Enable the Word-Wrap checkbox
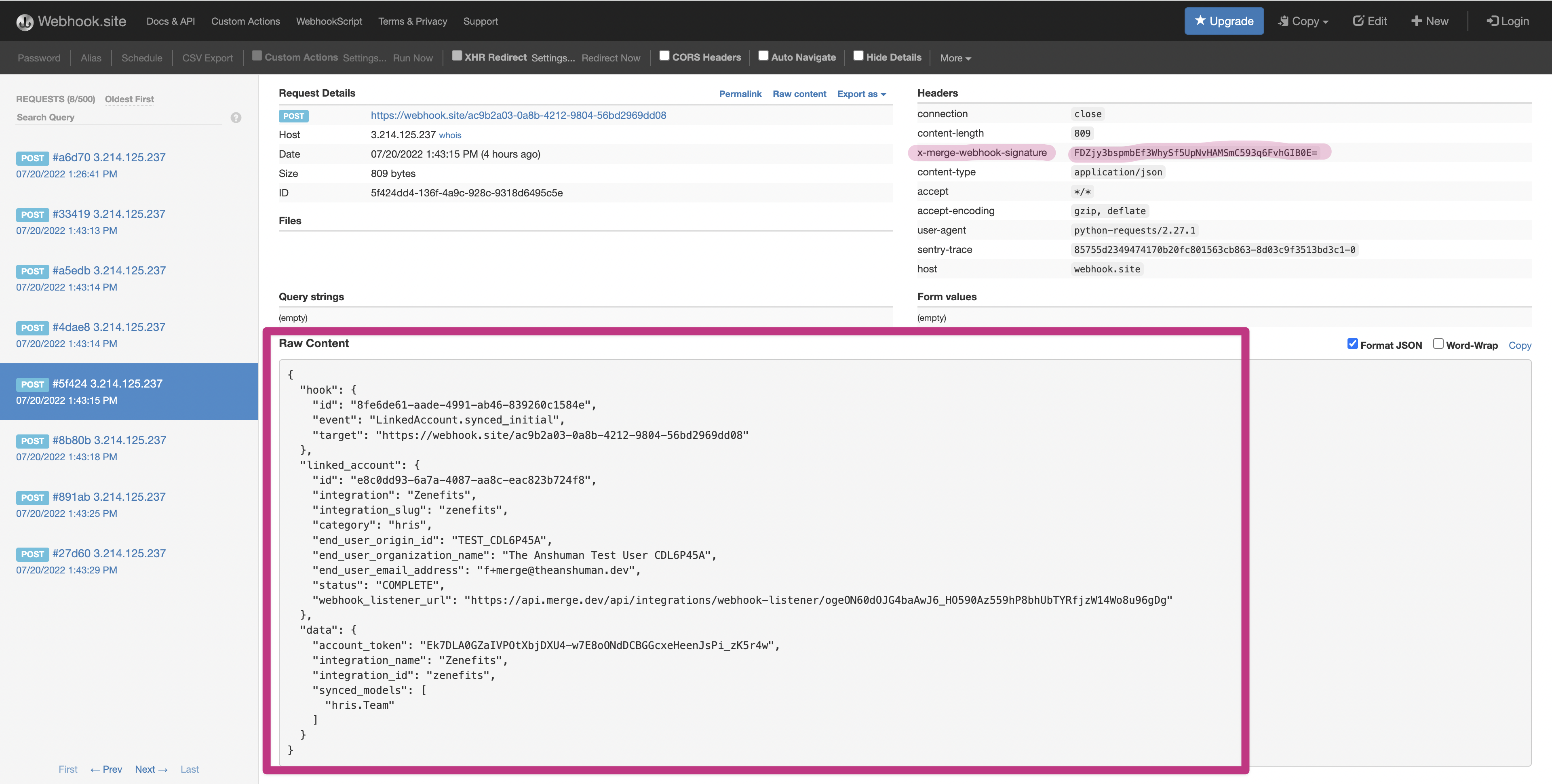The image size is (1552, 784). 1438,344
